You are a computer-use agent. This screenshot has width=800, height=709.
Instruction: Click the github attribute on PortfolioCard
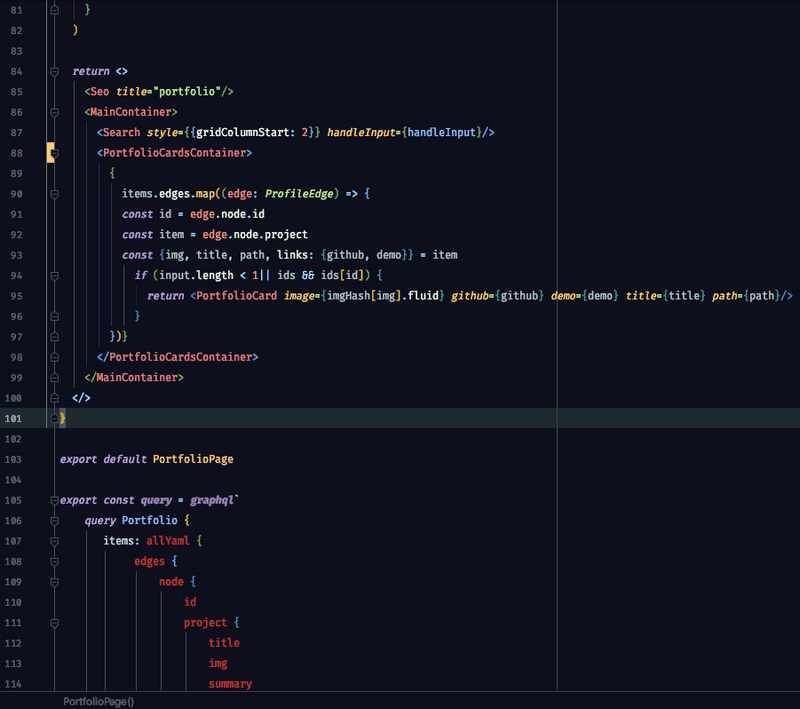[469, 296]
